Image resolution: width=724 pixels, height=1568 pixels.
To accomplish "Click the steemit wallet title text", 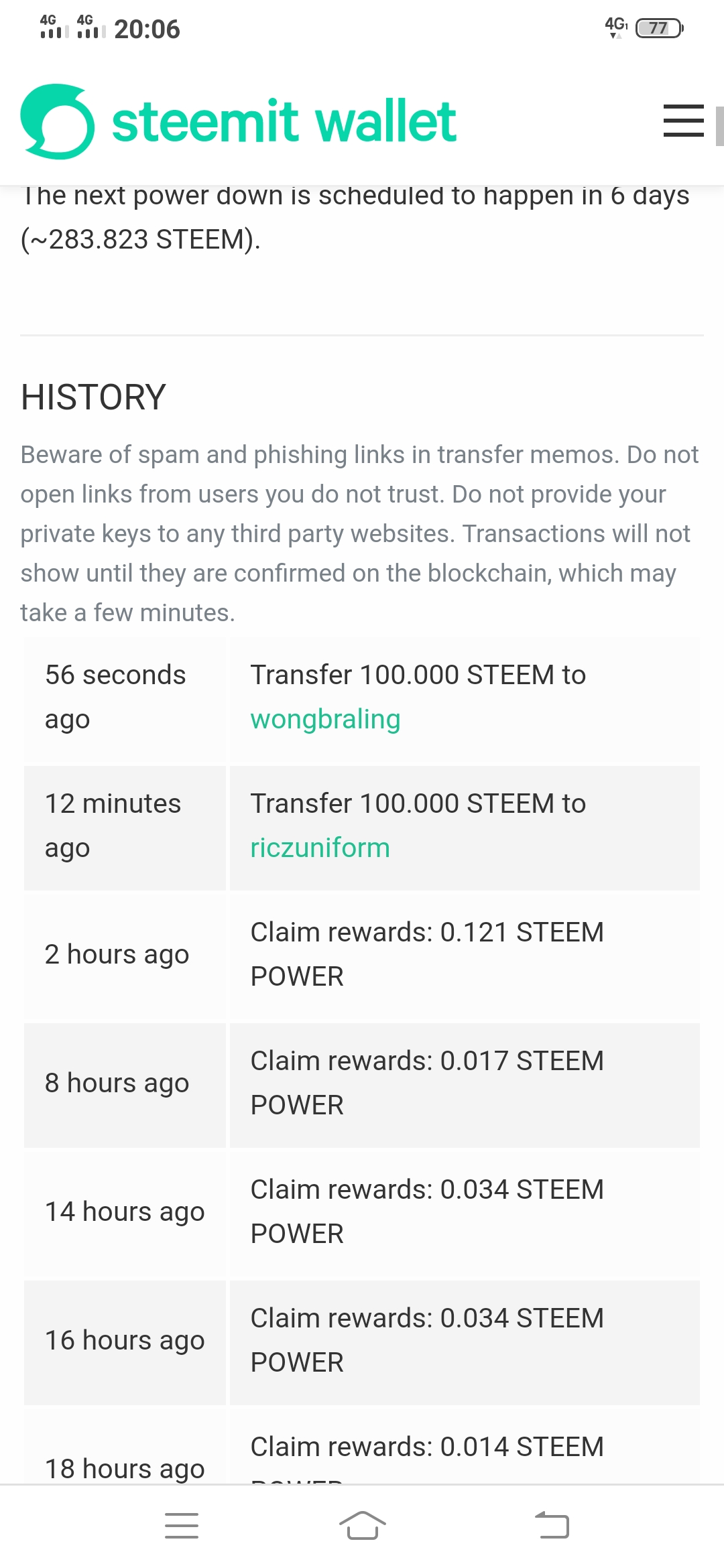I will click(x=284, y=121).
